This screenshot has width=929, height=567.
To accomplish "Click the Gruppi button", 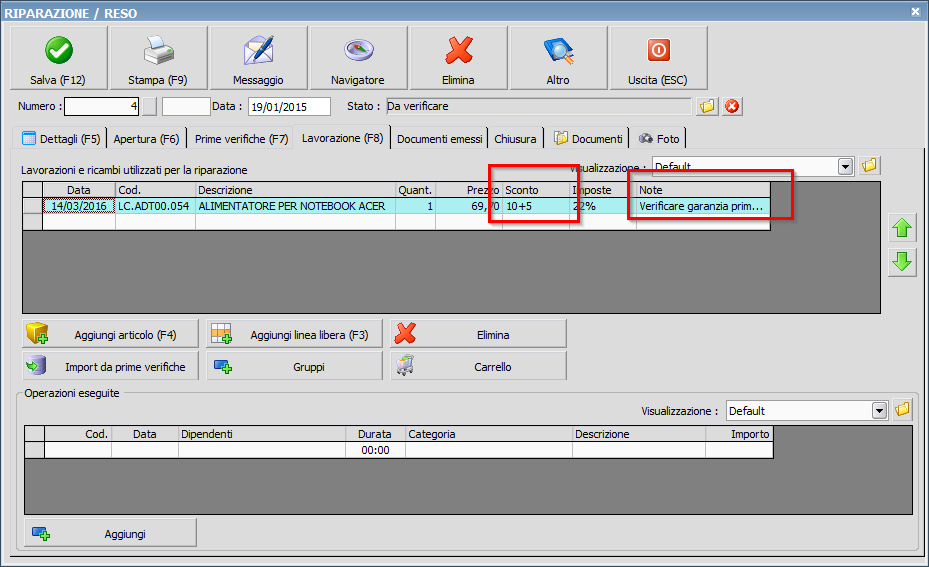I will pyautogui.click(x=294, y=367).
